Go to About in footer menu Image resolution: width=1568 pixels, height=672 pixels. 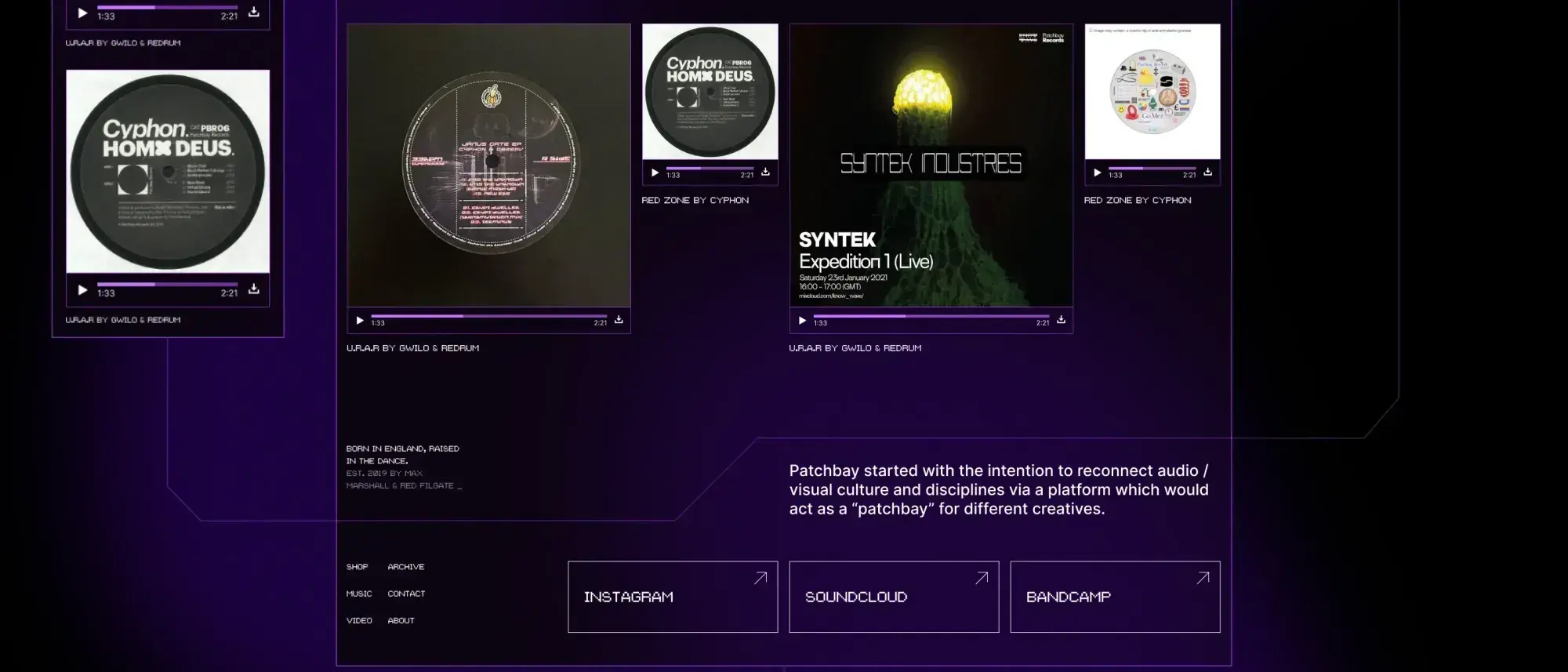pyautogui.click(x=401, y=620)
